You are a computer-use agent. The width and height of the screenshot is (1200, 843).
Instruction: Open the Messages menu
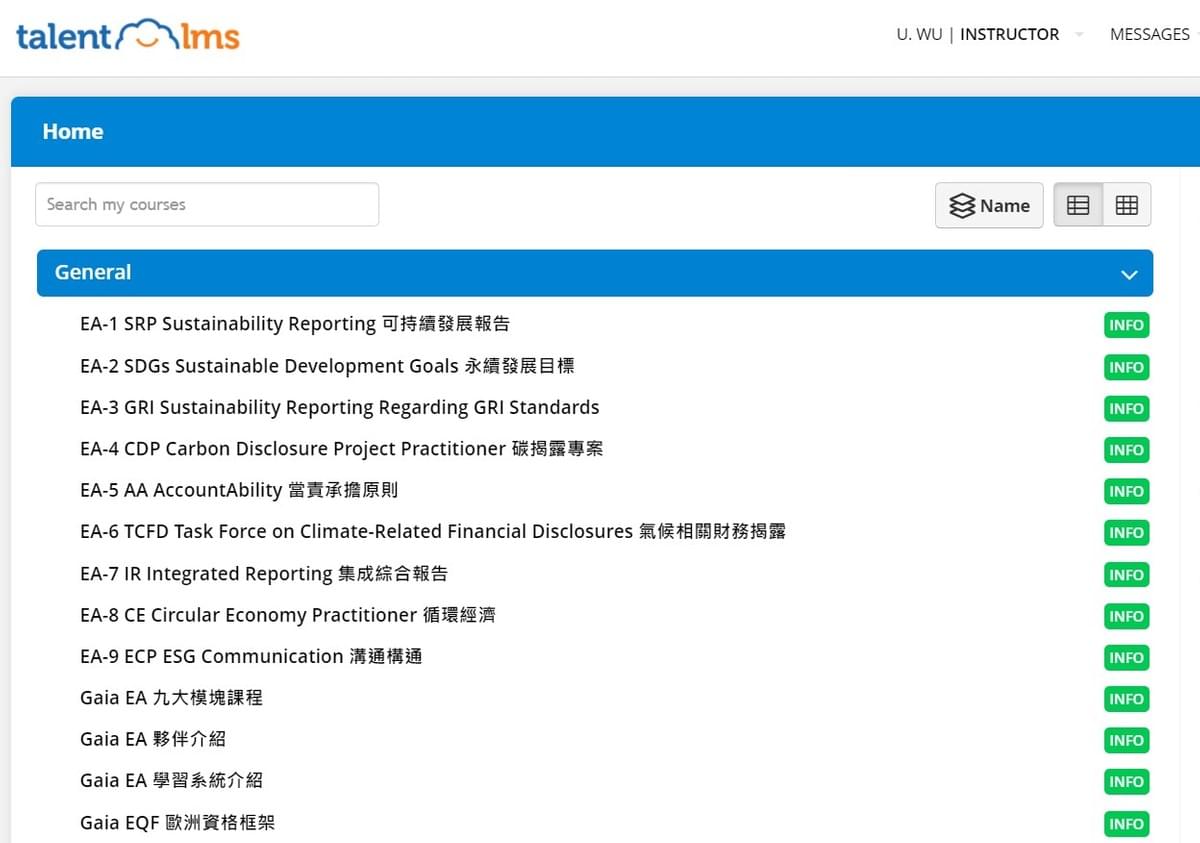point(1150,34)
